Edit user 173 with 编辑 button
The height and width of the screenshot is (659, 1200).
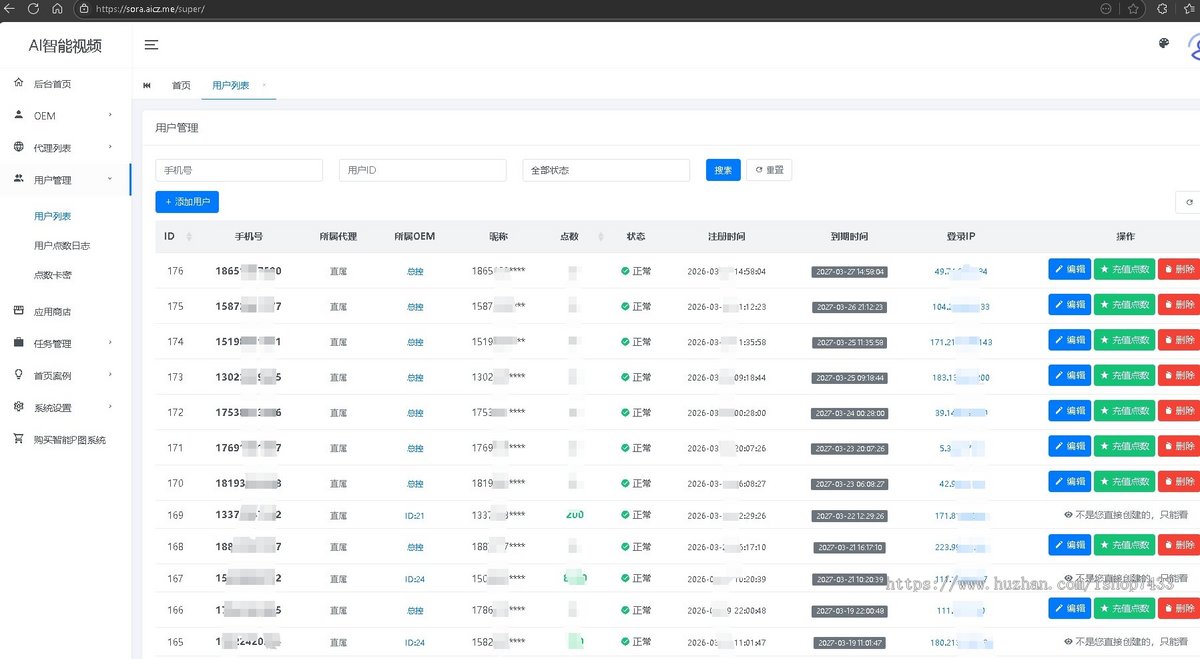pyautogui.click(x=1070, y=375)
